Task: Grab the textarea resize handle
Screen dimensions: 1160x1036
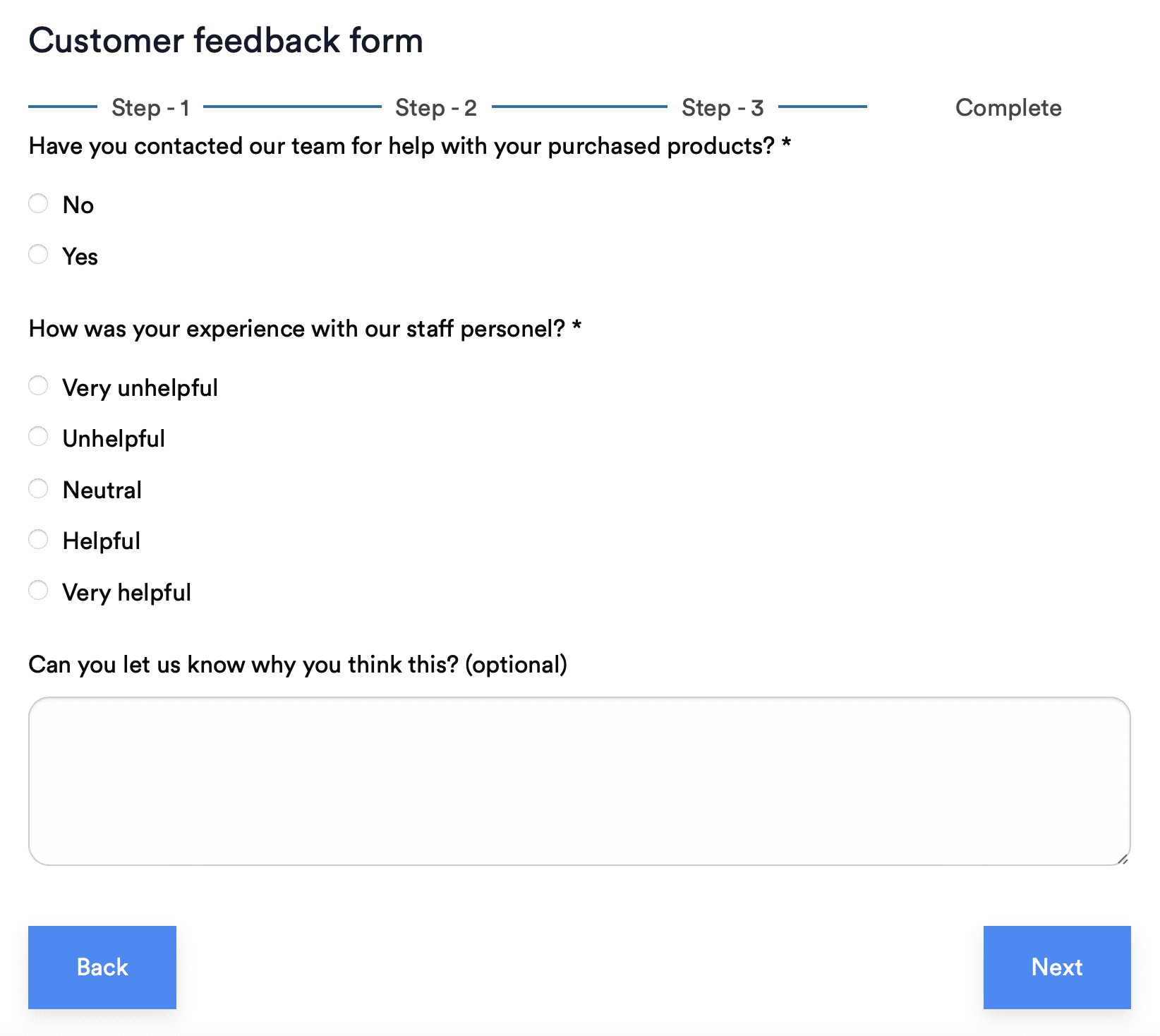Action: click(1123, 858)
